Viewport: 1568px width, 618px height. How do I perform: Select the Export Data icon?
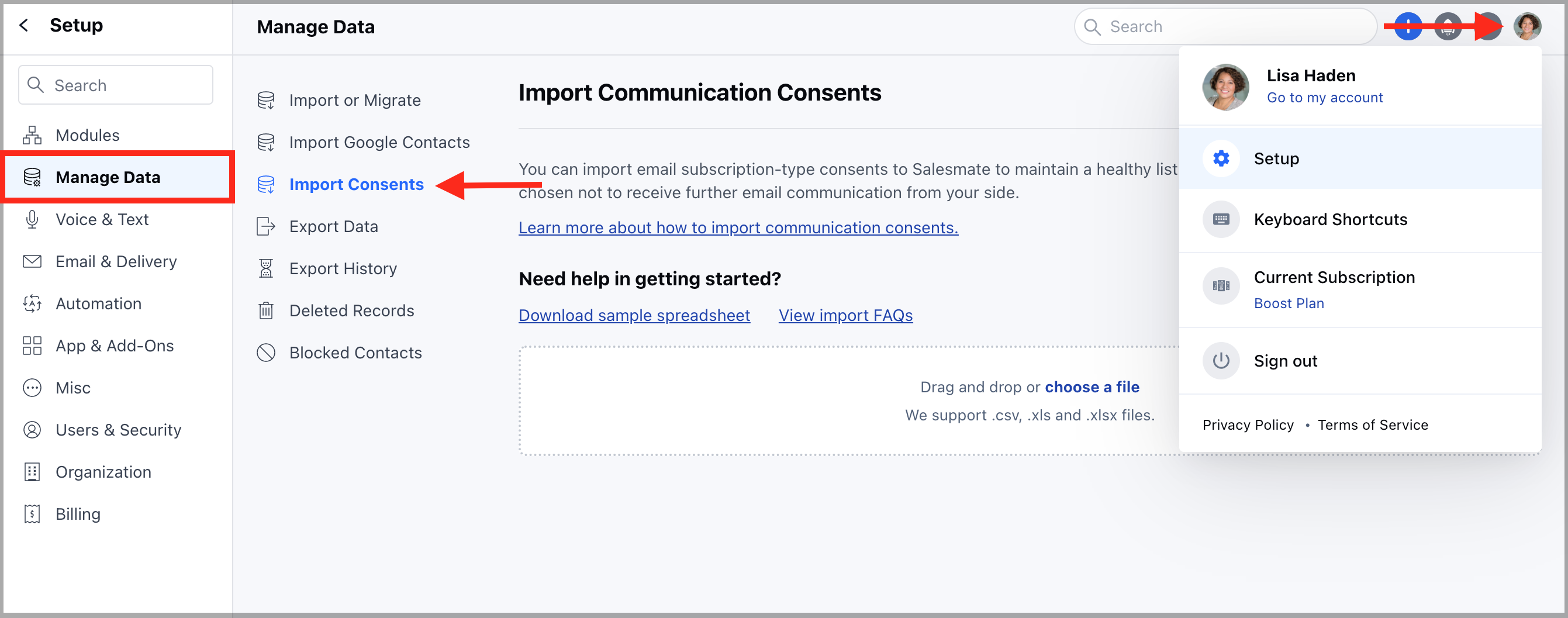coord(266,226)
